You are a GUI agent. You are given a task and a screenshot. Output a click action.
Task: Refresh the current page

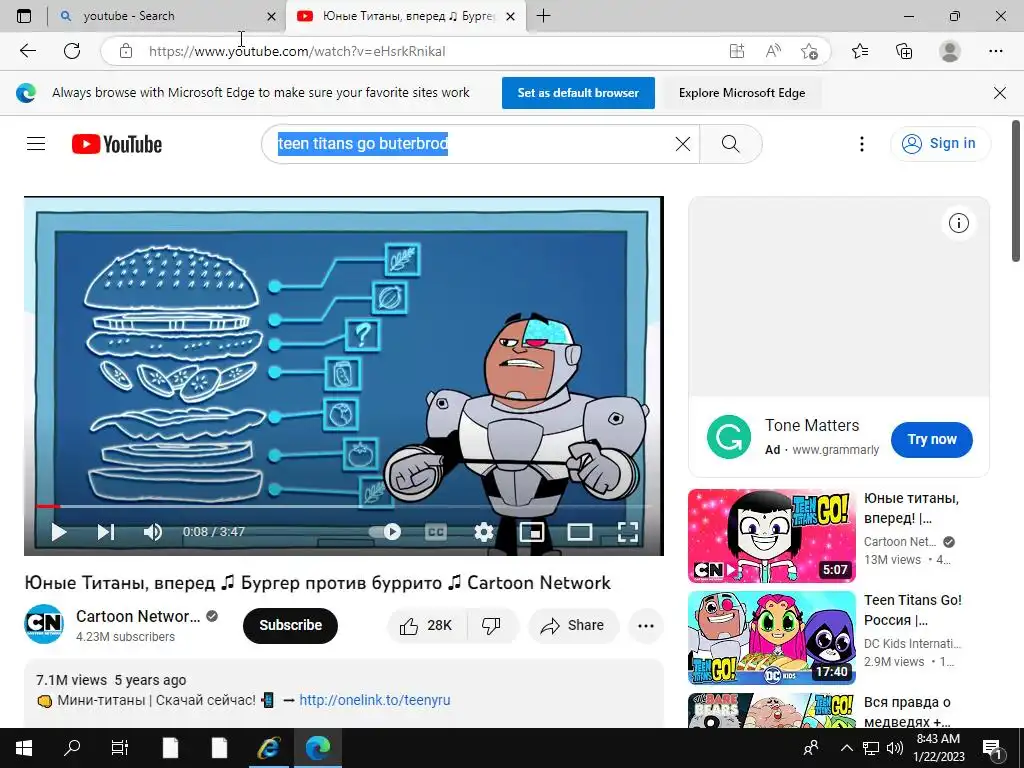pos(72,51)
